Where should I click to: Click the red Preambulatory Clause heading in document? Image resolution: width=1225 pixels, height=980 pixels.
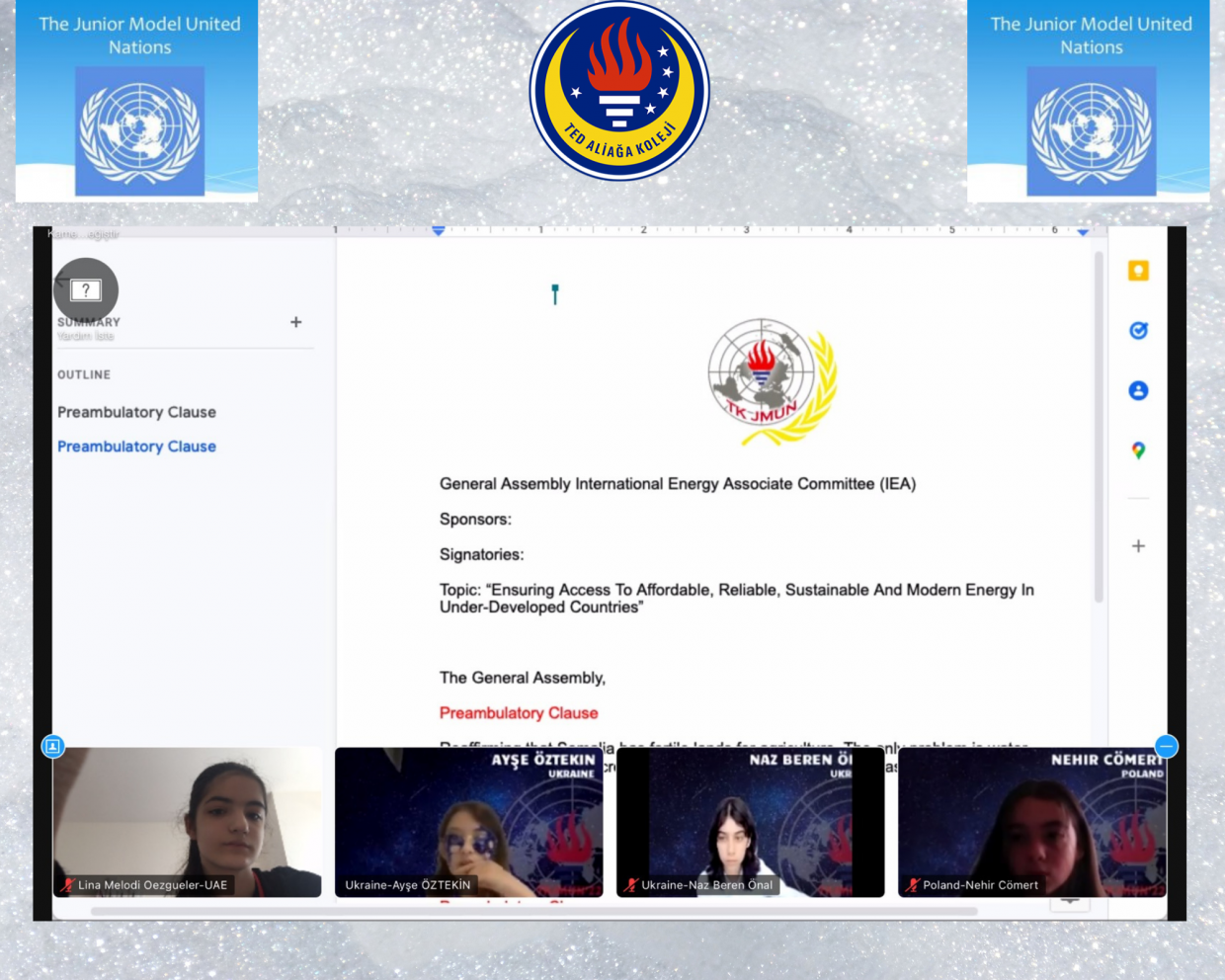tap(519, 713)
